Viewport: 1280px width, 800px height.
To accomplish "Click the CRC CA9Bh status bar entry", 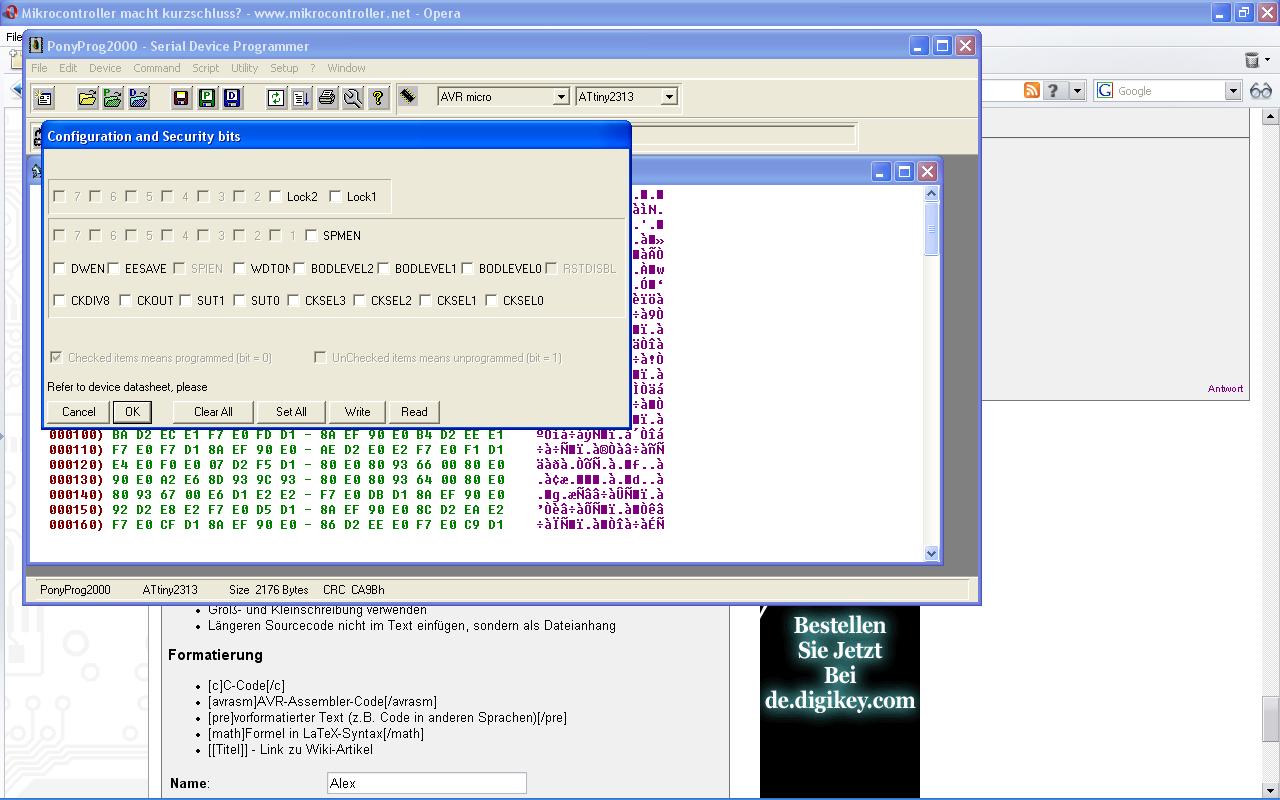I will pos(354,590).
